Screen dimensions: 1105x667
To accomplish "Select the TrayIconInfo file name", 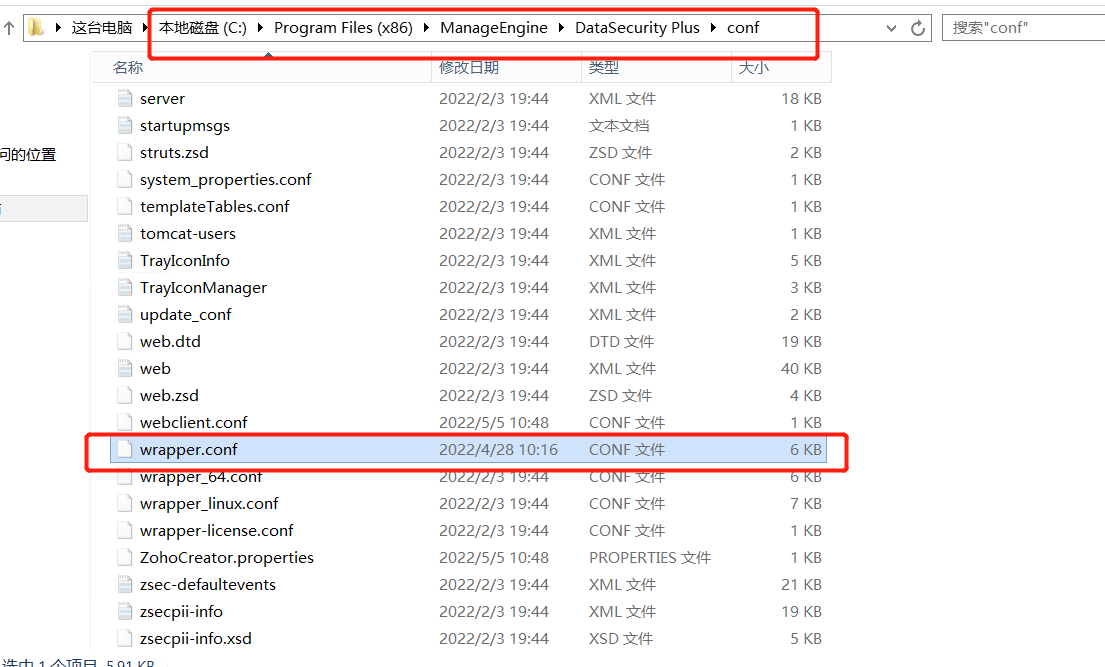I will 185,261.
